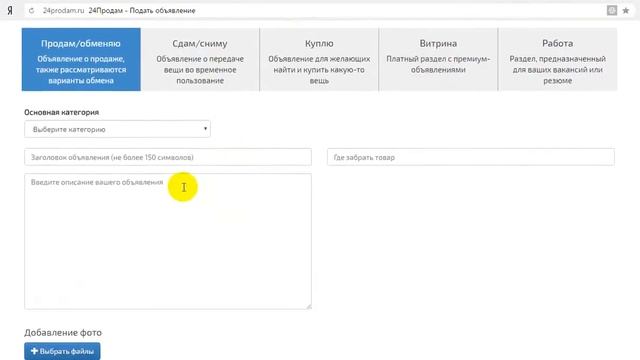Click the Добавление фото heading
Image resolution: width=640 pixels, height=360 pixels.
63,333
